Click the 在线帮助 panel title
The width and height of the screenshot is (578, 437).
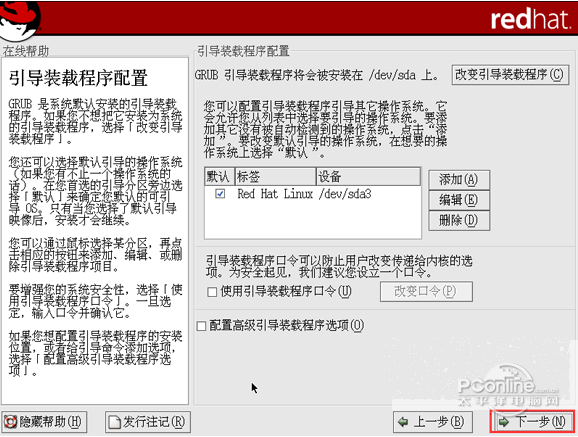tap(26, 51)
